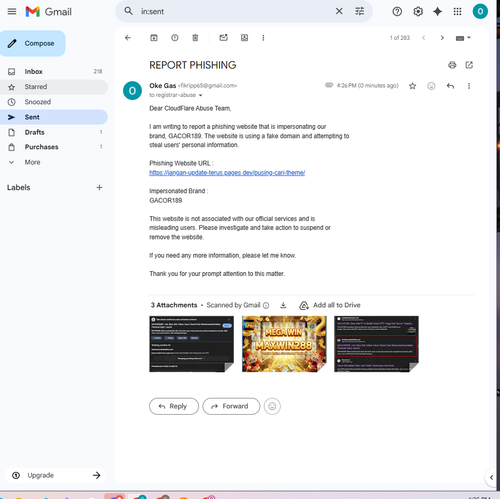Open the phishing website URL link
The width and height of the screenshot is (500, 499).
click(x=227, y=173)
